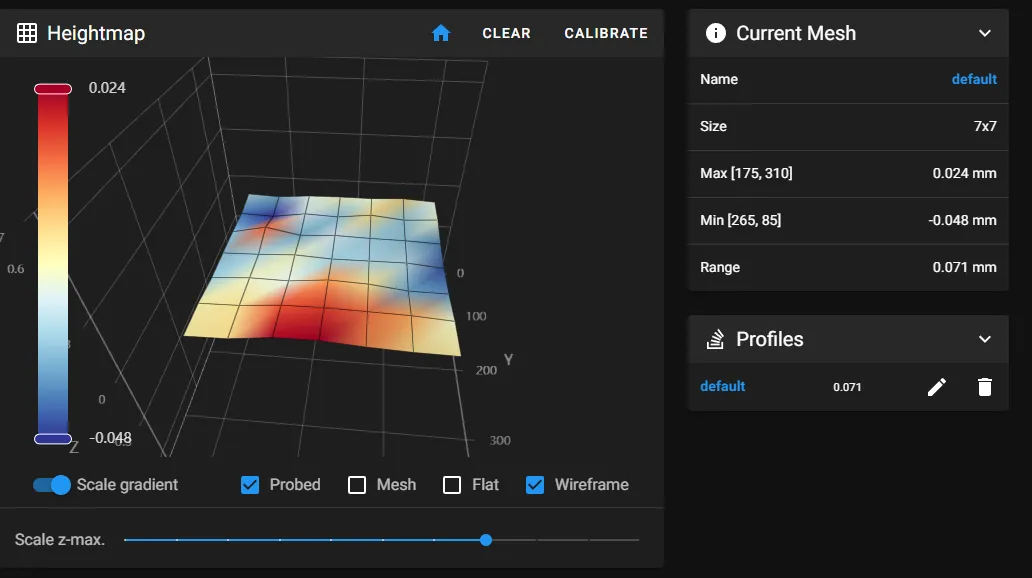Viewport: 1032px width, 578px height.
Task: Click the Heightmap grid icon
Action: (27, 33)
